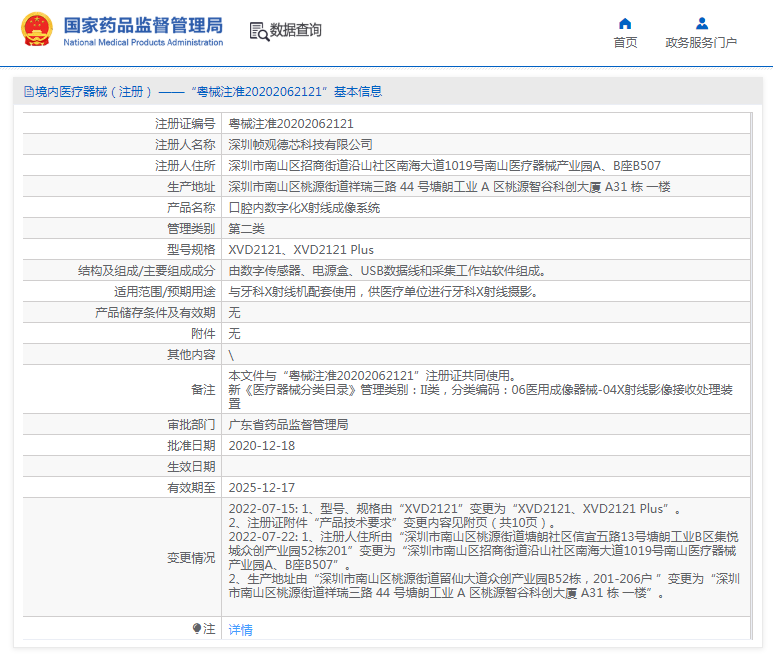
Task: Open 政务服务门户 text link
Action: pos(701,42)
